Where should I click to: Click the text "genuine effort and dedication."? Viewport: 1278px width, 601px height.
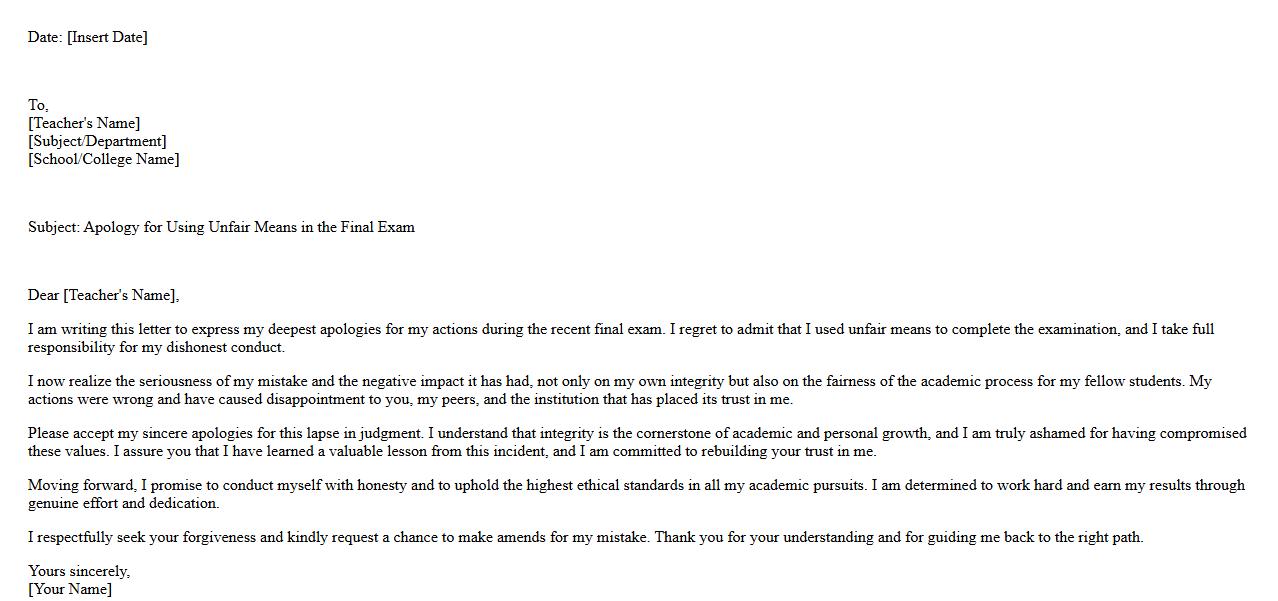pyautogui.click(x=123, y=503)
